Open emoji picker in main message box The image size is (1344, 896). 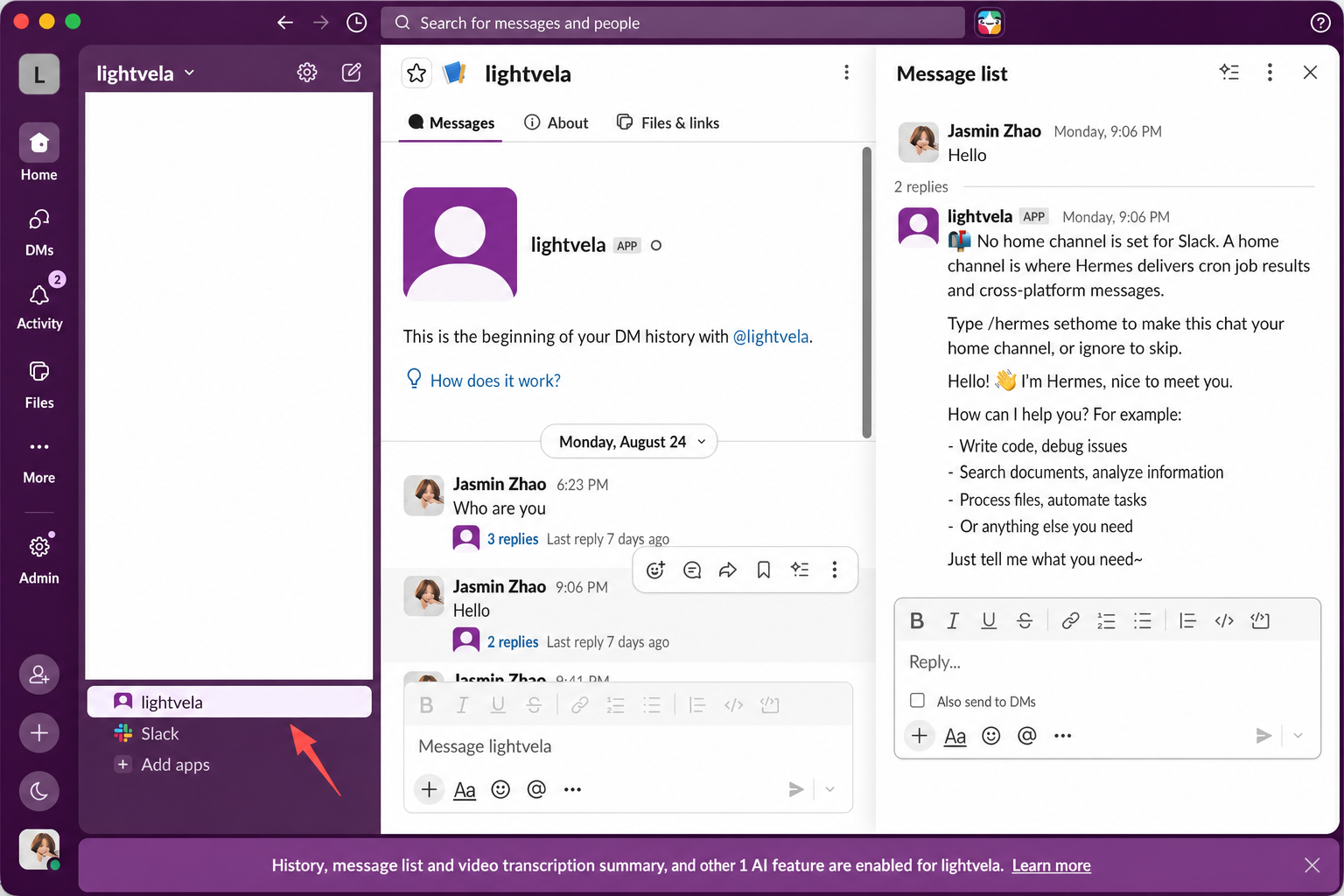click(500, 790)
